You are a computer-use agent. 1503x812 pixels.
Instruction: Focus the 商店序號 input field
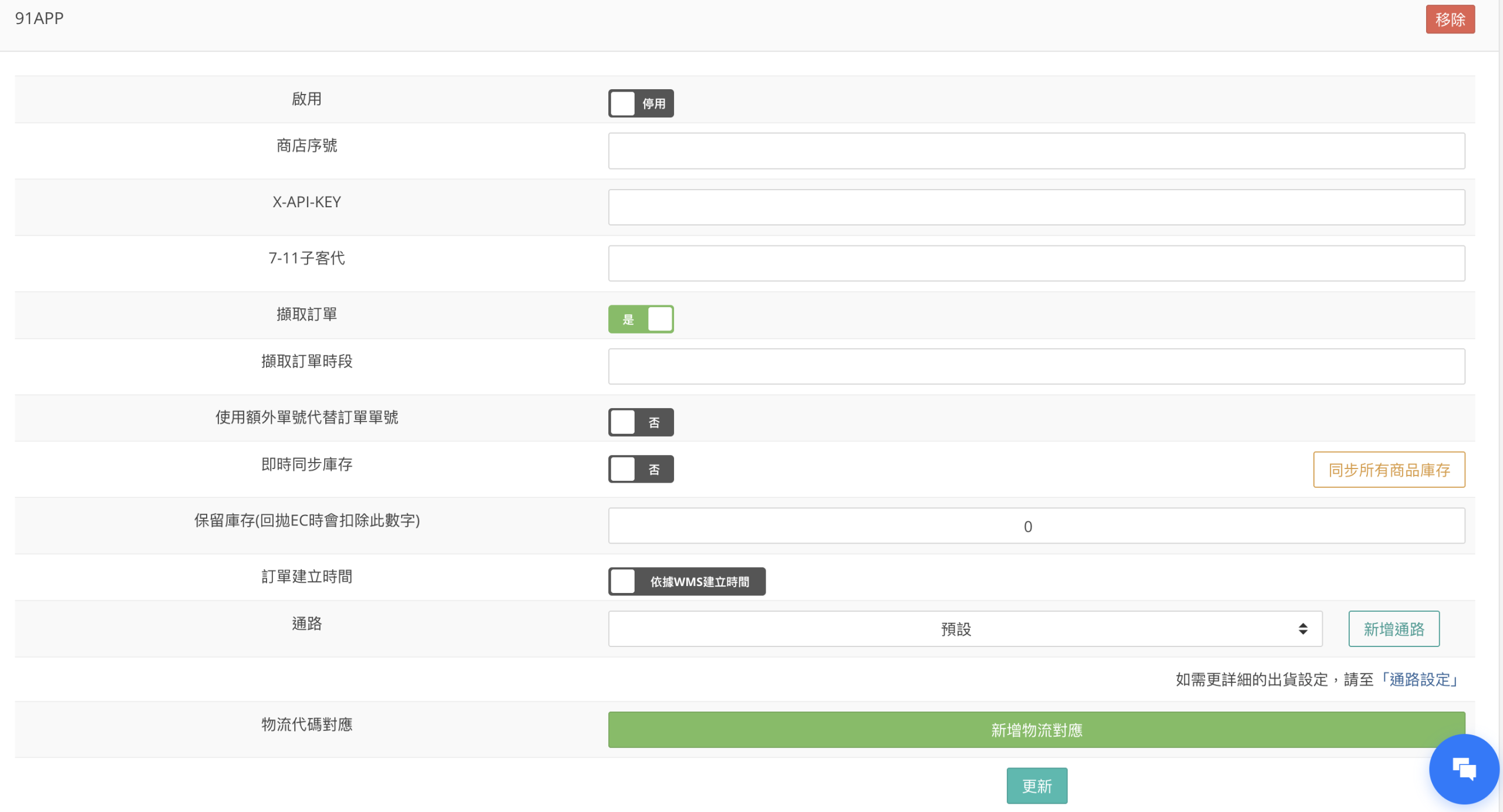pyautogui.click(x=1036, y=151)
